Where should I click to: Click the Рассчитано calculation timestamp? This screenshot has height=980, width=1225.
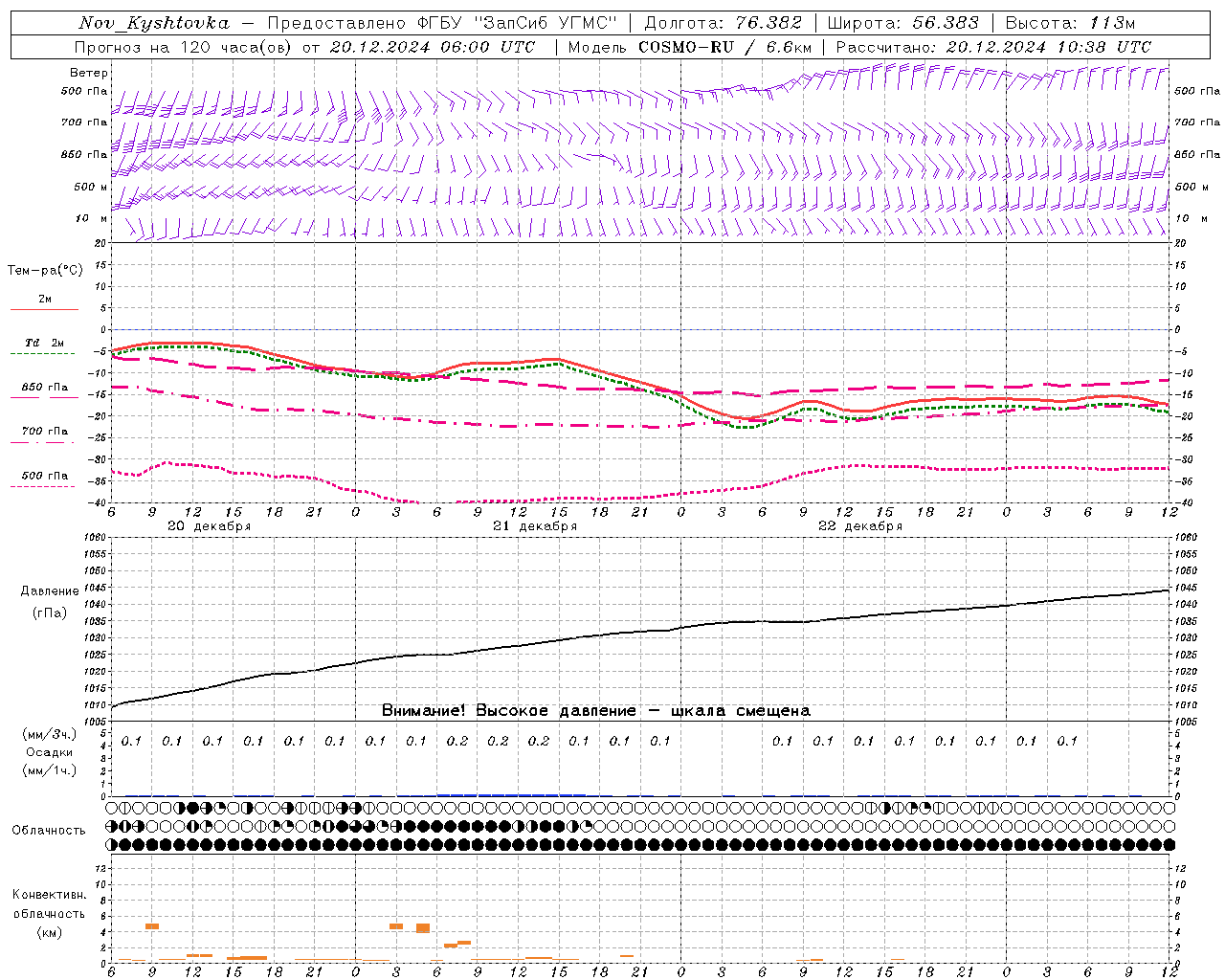pos(993,47)
